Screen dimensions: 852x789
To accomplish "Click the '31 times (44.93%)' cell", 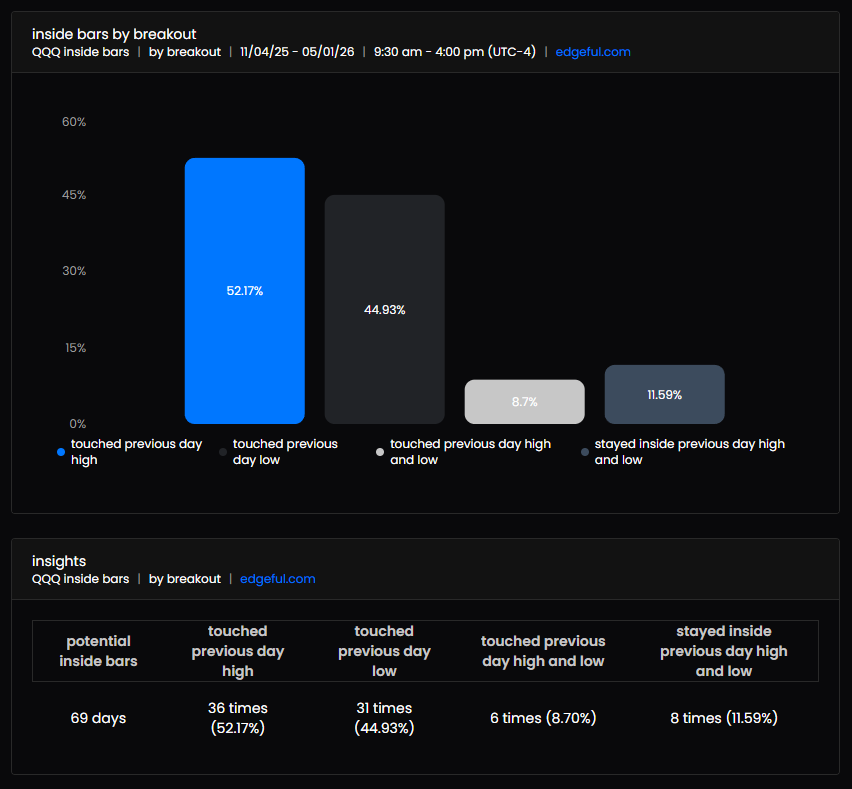I will tap(384, 718).
